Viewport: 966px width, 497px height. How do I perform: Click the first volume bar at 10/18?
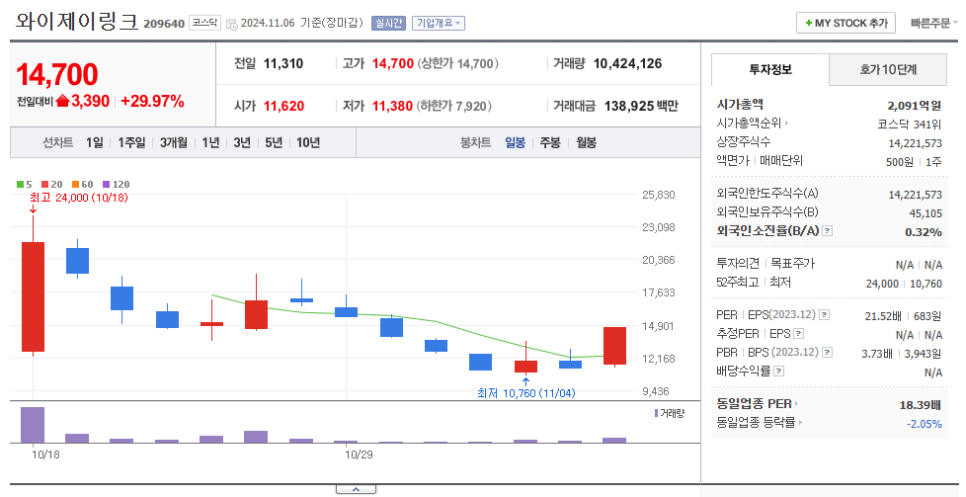pos(33,425)
